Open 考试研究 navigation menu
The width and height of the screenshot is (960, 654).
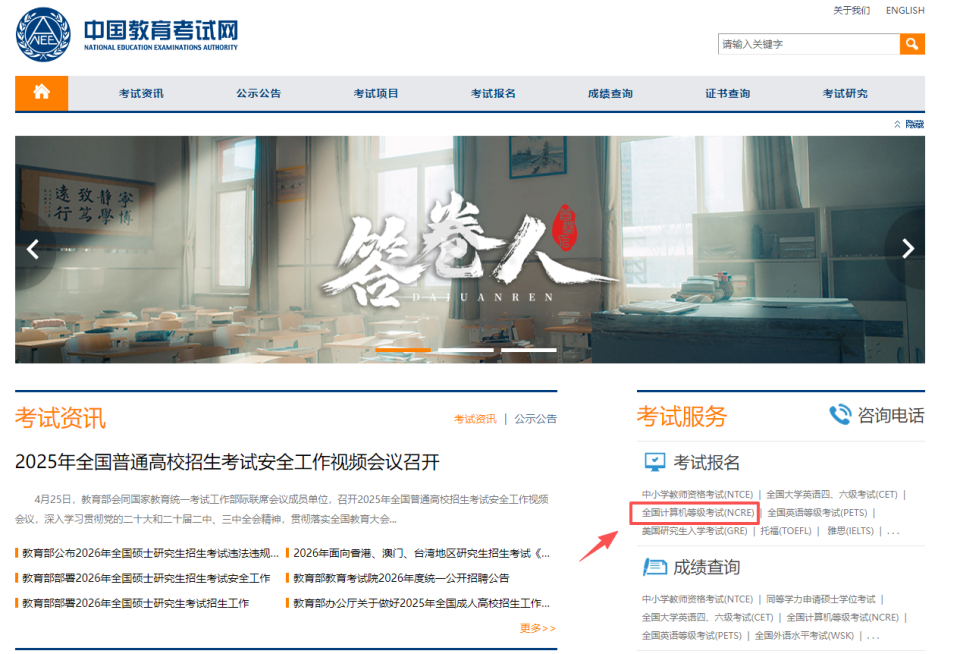(x=845, y=94)
